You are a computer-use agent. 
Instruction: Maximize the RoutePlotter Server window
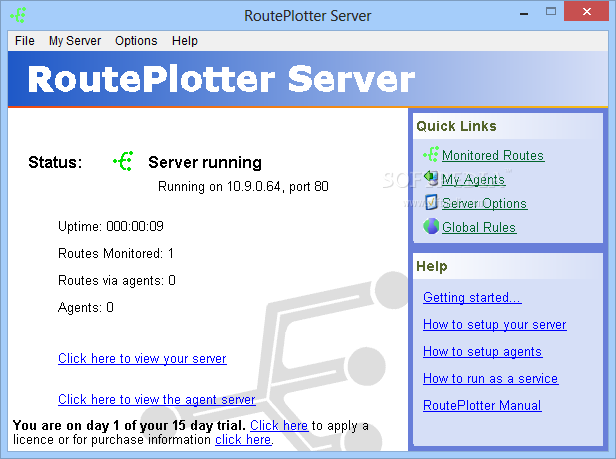click(551, 12)
